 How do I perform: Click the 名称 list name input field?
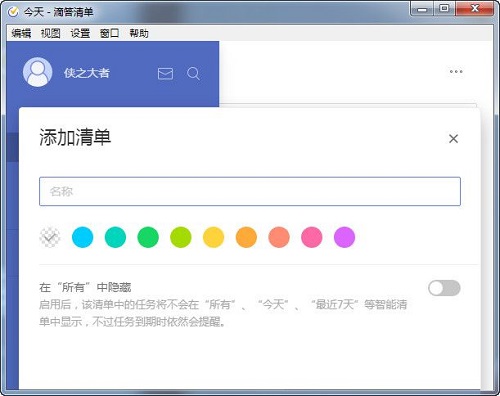click(250, 191)
